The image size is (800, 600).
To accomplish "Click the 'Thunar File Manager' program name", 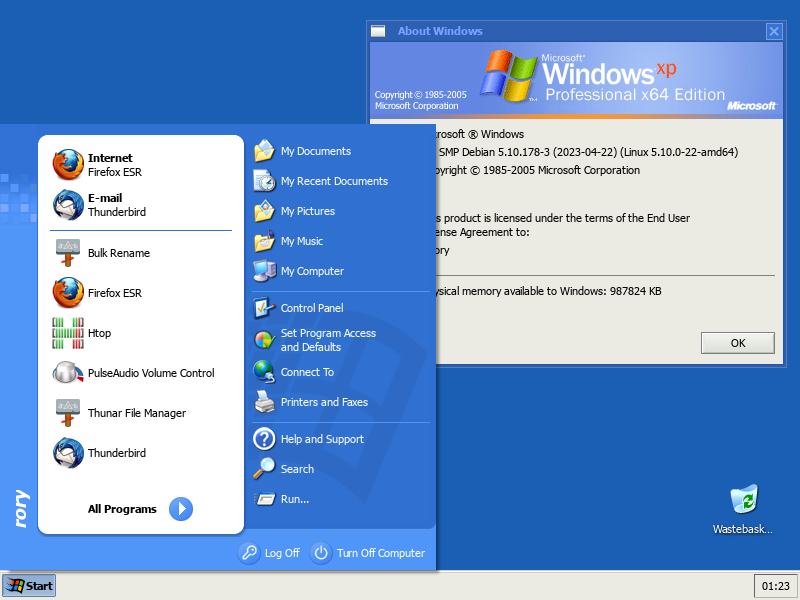I will 137,413.
